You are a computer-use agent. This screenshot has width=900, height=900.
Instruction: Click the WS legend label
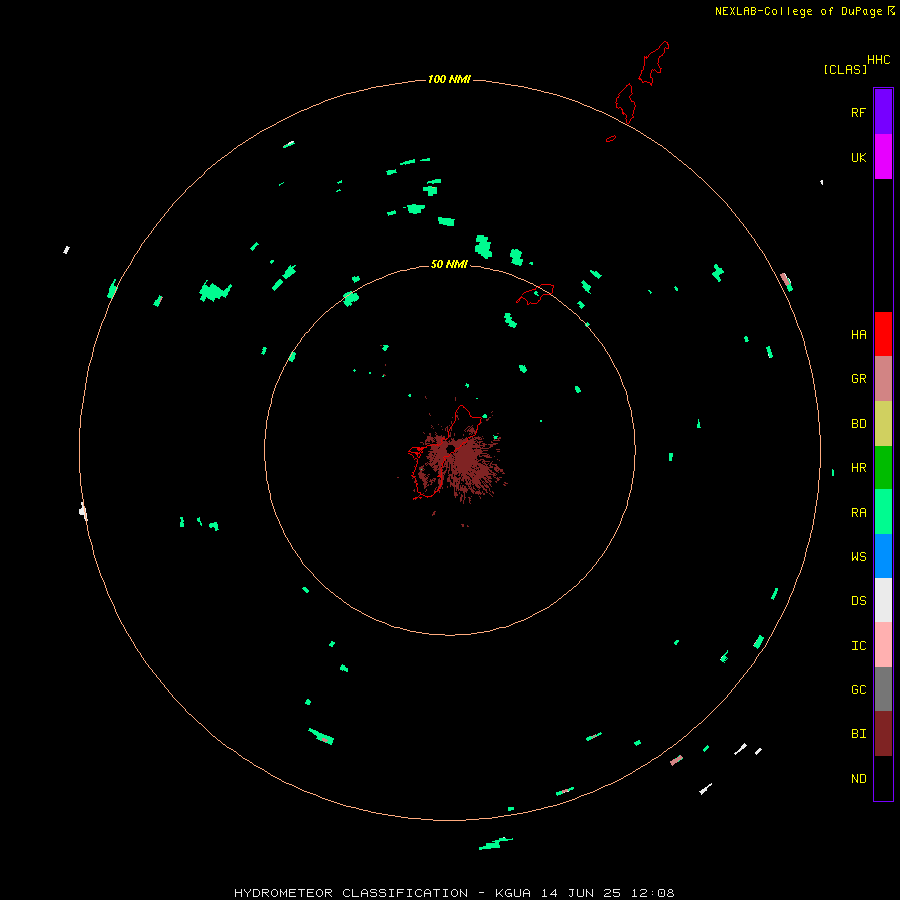tap(858, 557)
